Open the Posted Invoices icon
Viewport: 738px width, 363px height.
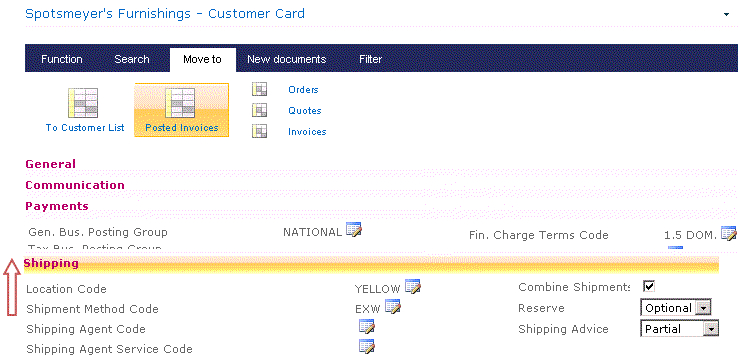click(180, 103)
